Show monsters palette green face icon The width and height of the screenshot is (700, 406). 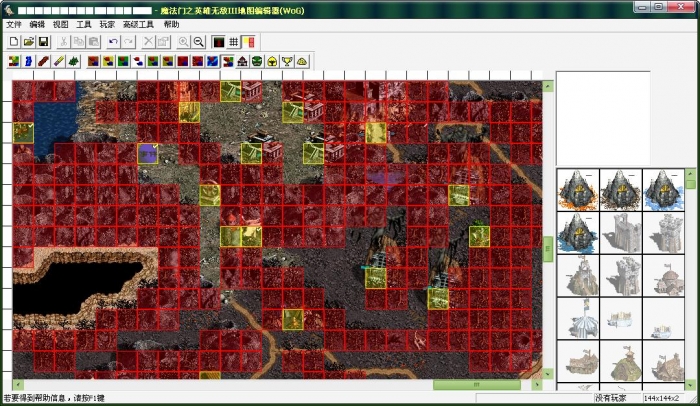click(257, 61)
